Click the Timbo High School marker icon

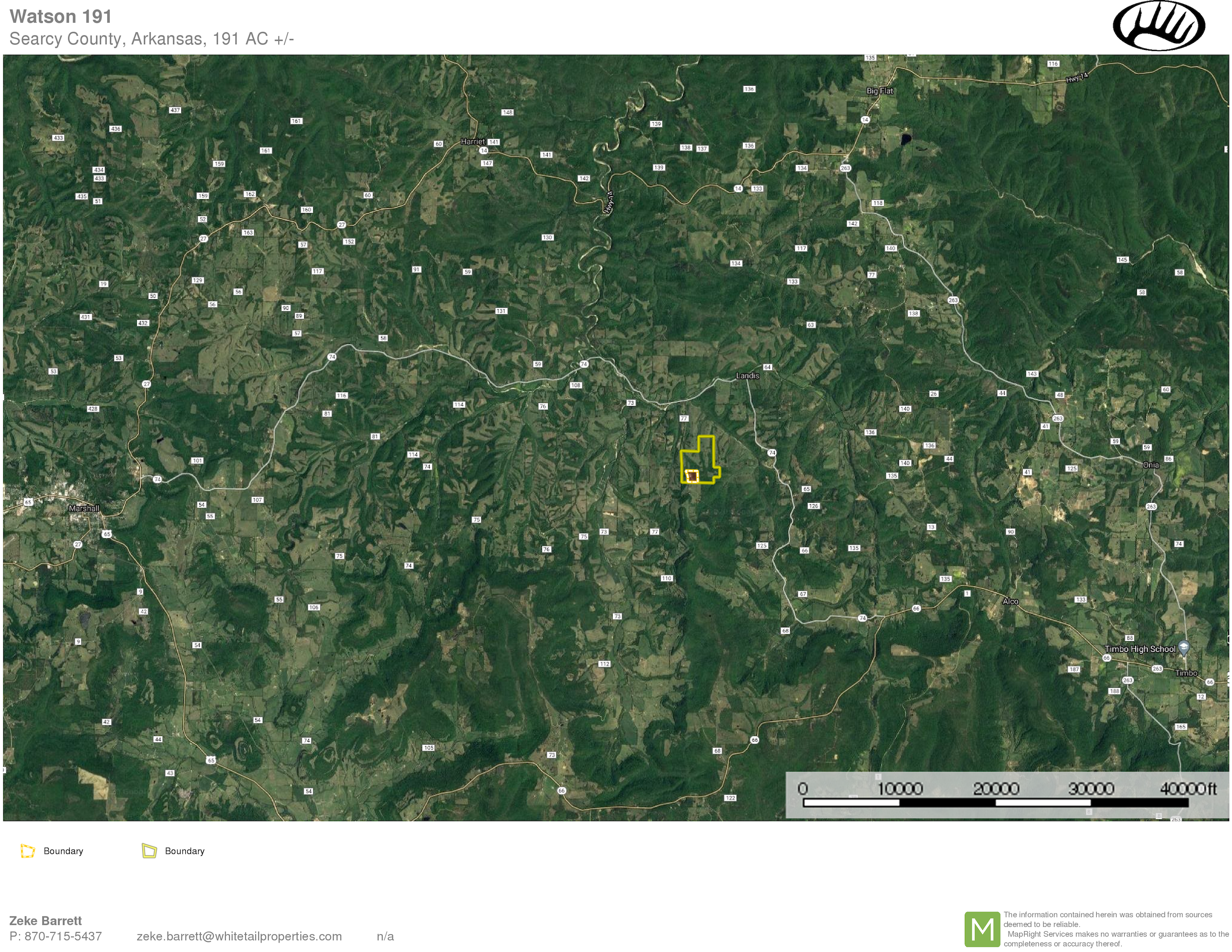1184,647
